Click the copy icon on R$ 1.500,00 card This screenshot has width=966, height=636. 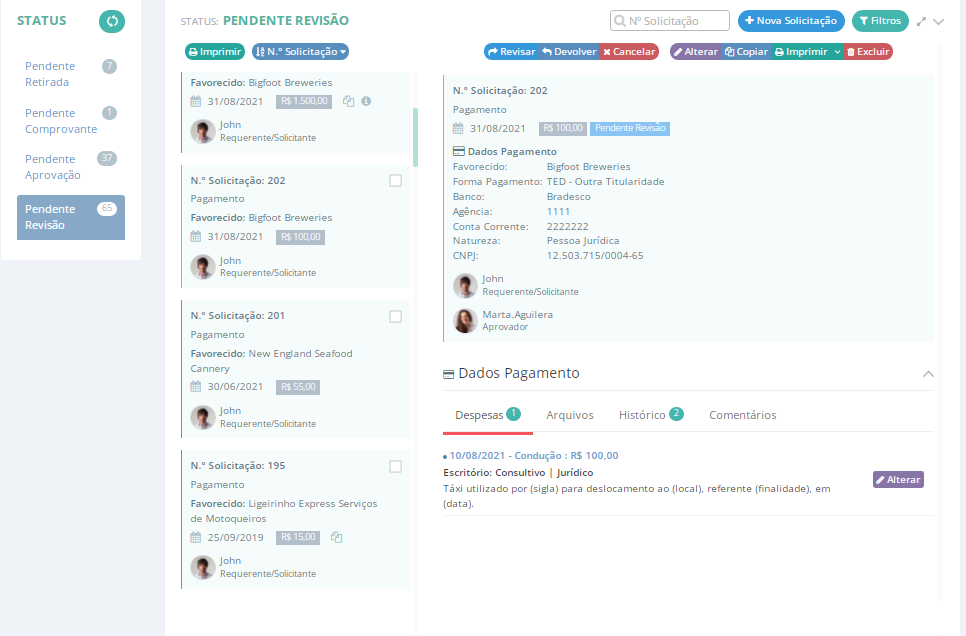[x=349, y=101]
